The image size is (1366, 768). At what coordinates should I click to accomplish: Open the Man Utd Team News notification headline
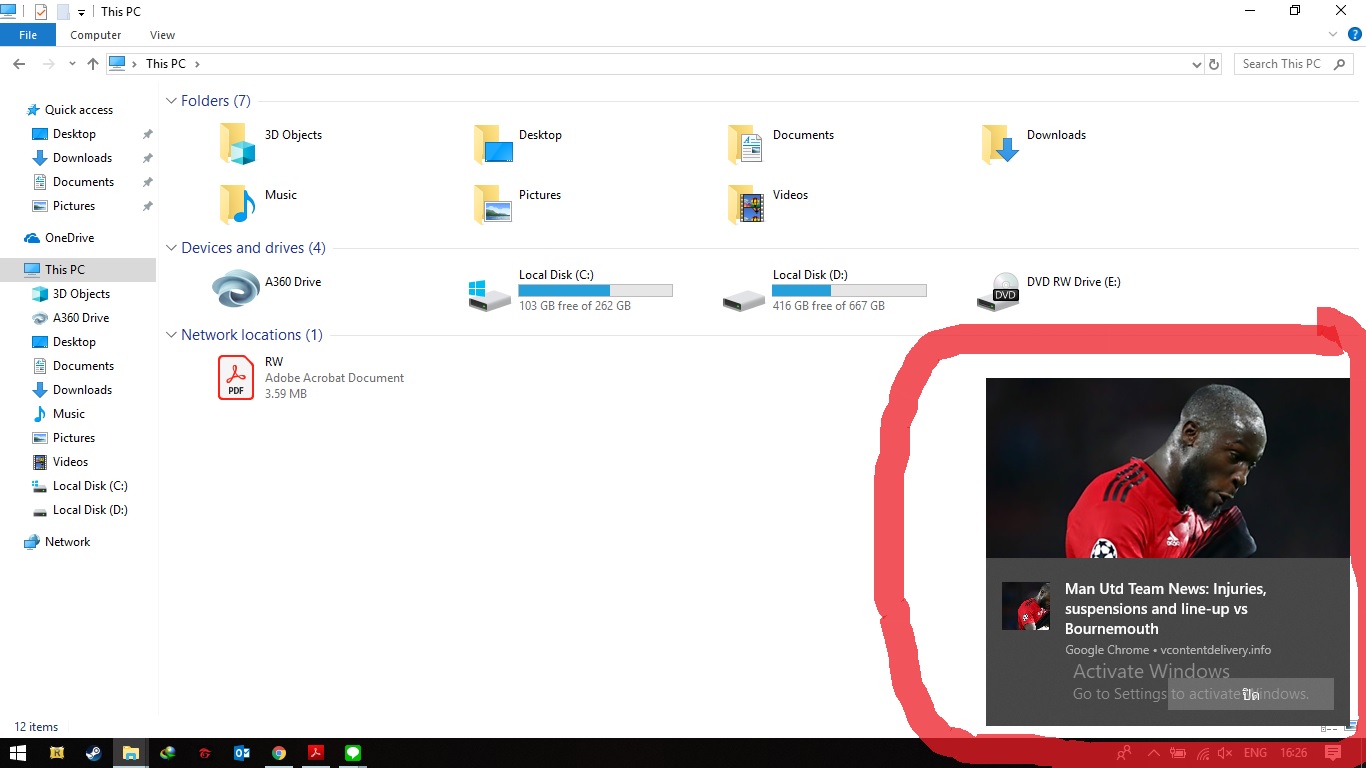coord(1166,609)
